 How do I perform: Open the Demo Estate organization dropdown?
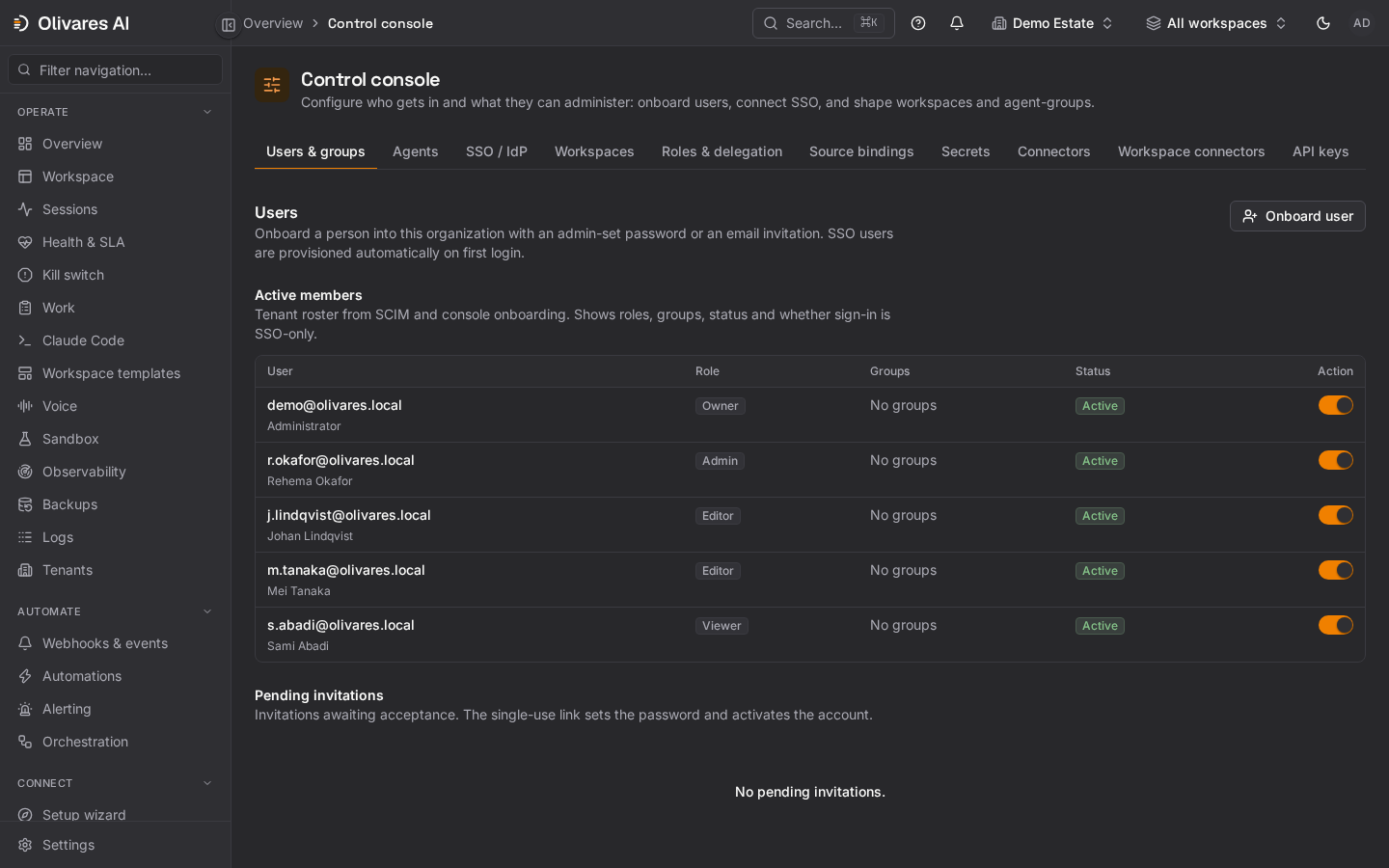[1052, 23]
